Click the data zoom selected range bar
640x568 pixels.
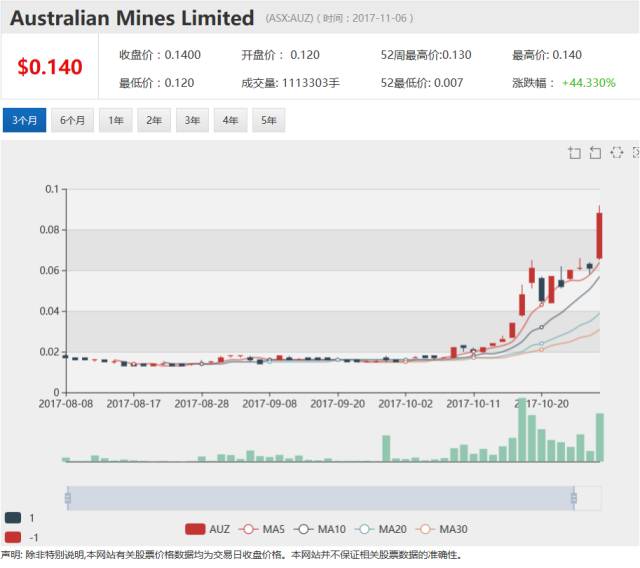coord(321,498)
